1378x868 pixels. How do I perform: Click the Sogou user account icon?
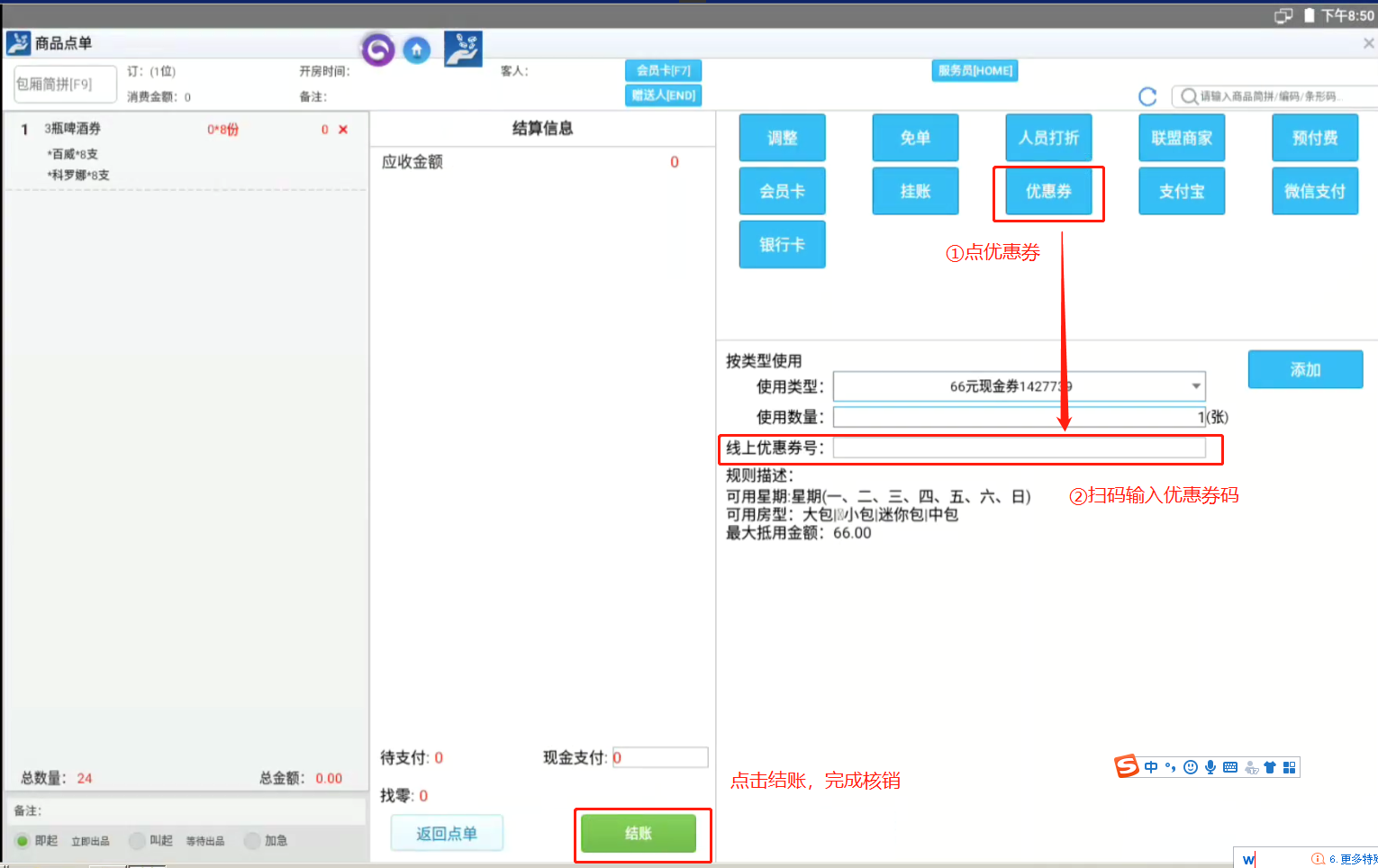[1251, 768]
